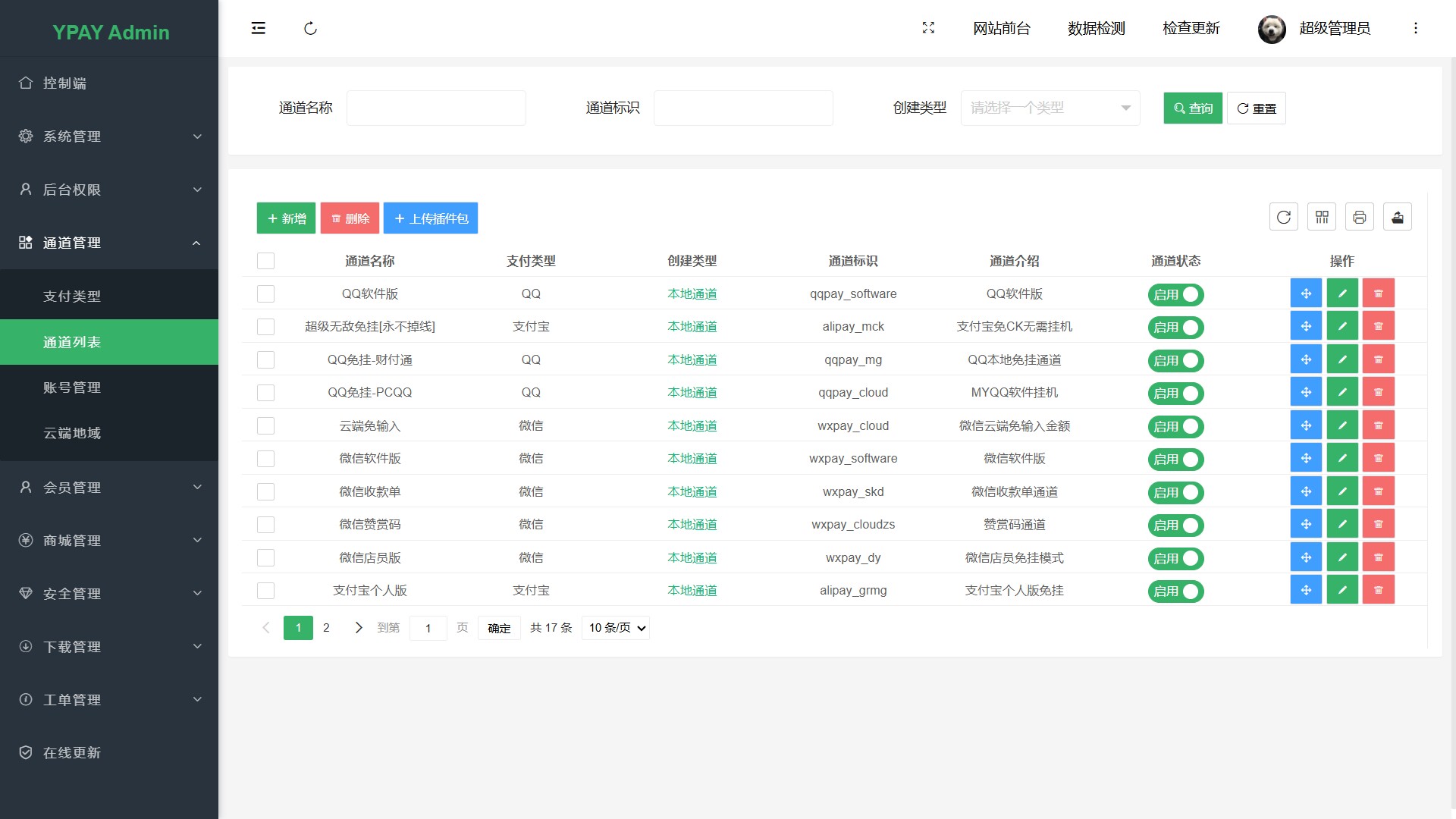Viewport: 1456px width, 819px height.
Task: Delete the 支付宝个人版 row via trash icon
Action: point(1379,589)
